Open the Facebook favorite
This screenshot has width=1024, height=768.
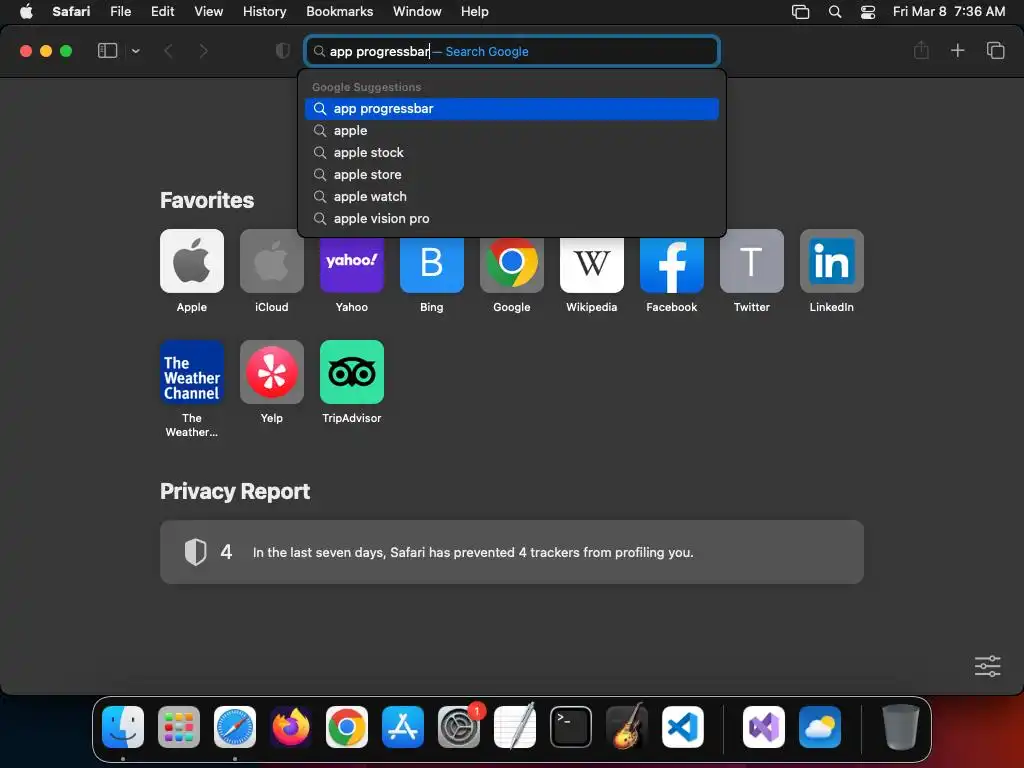coord(671,264)
